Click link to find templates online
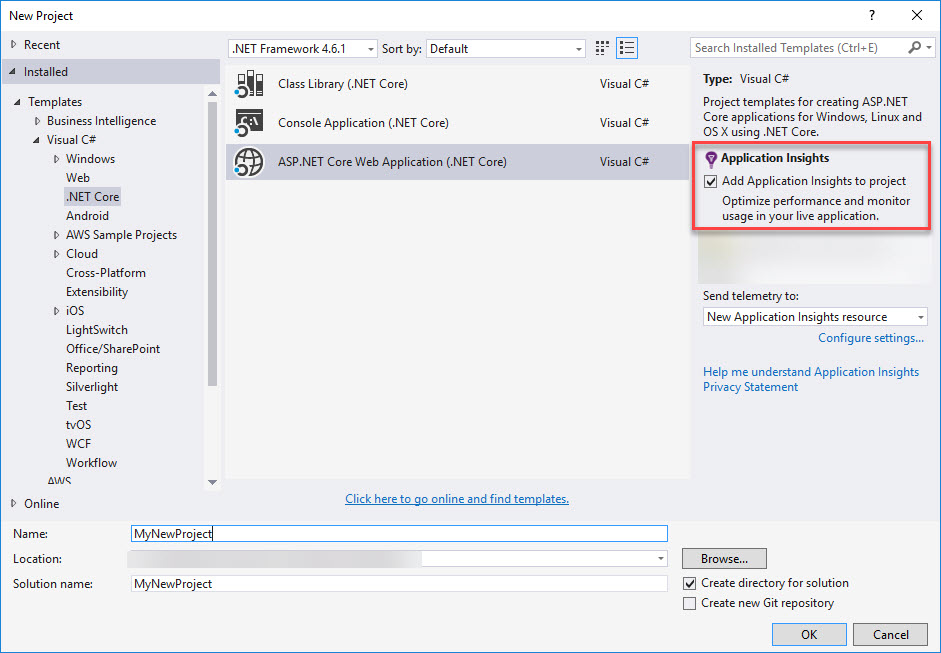The image size is (941, 653). click(x=457, y=499)
